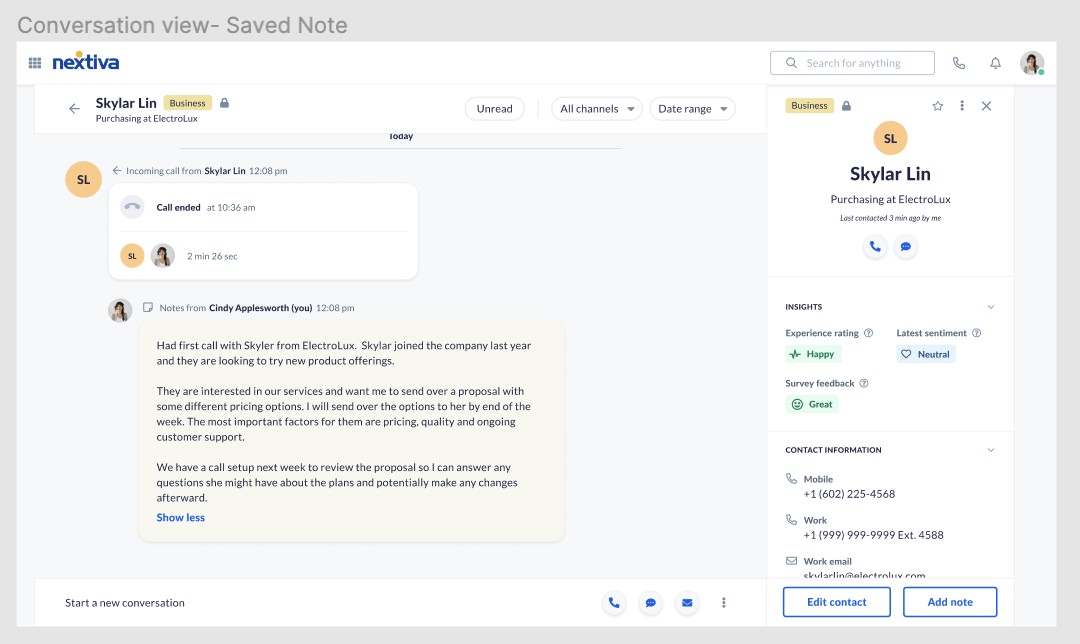This screenshot has width=1080, height=644.
Task: Open more options in the bottom conversation bar
Action: pos(724,603)
